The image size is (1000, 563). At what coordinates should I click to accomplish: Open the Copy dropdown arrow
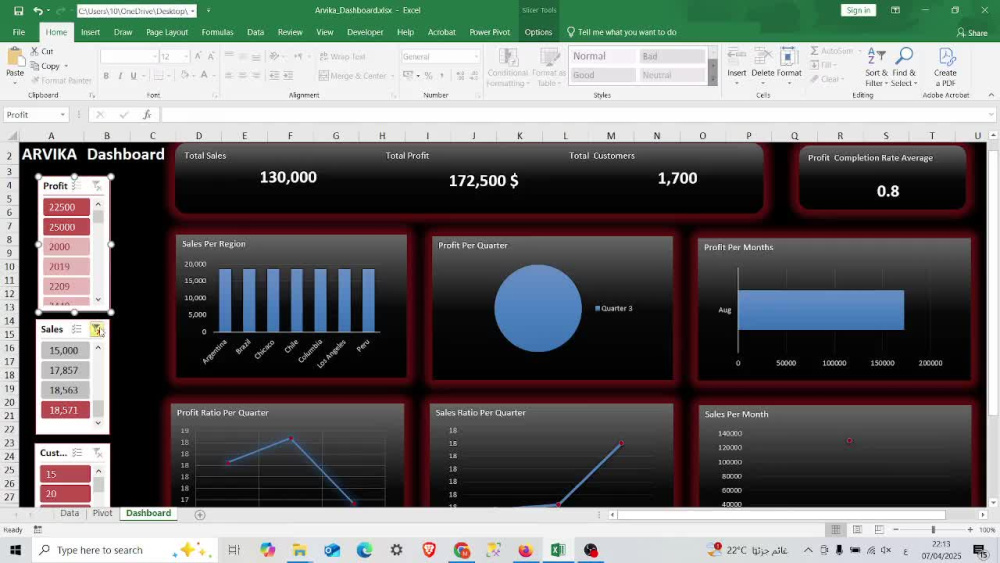click(x=66, y=66)
